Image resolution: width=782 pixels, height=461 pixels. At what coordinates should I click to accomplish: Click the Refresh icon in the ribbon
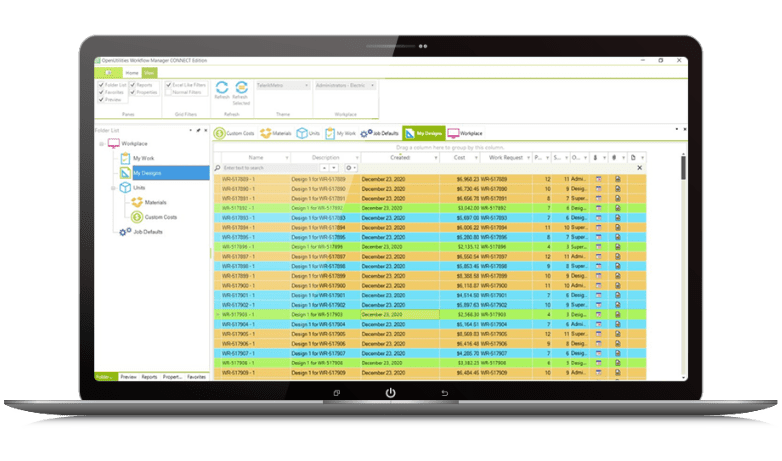222,89
